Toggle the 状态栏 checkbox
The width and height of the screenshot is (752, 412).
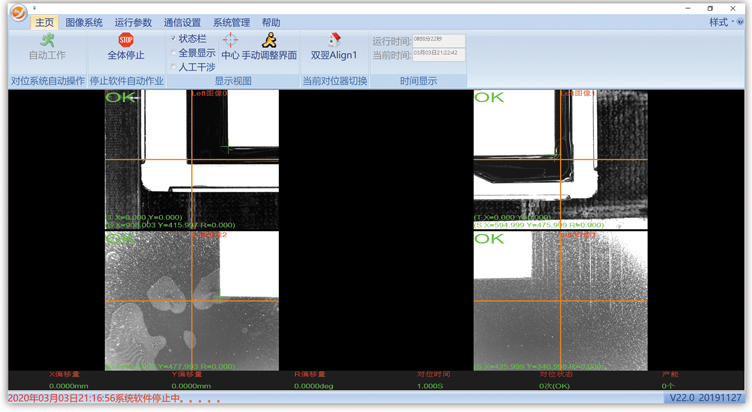174,39
